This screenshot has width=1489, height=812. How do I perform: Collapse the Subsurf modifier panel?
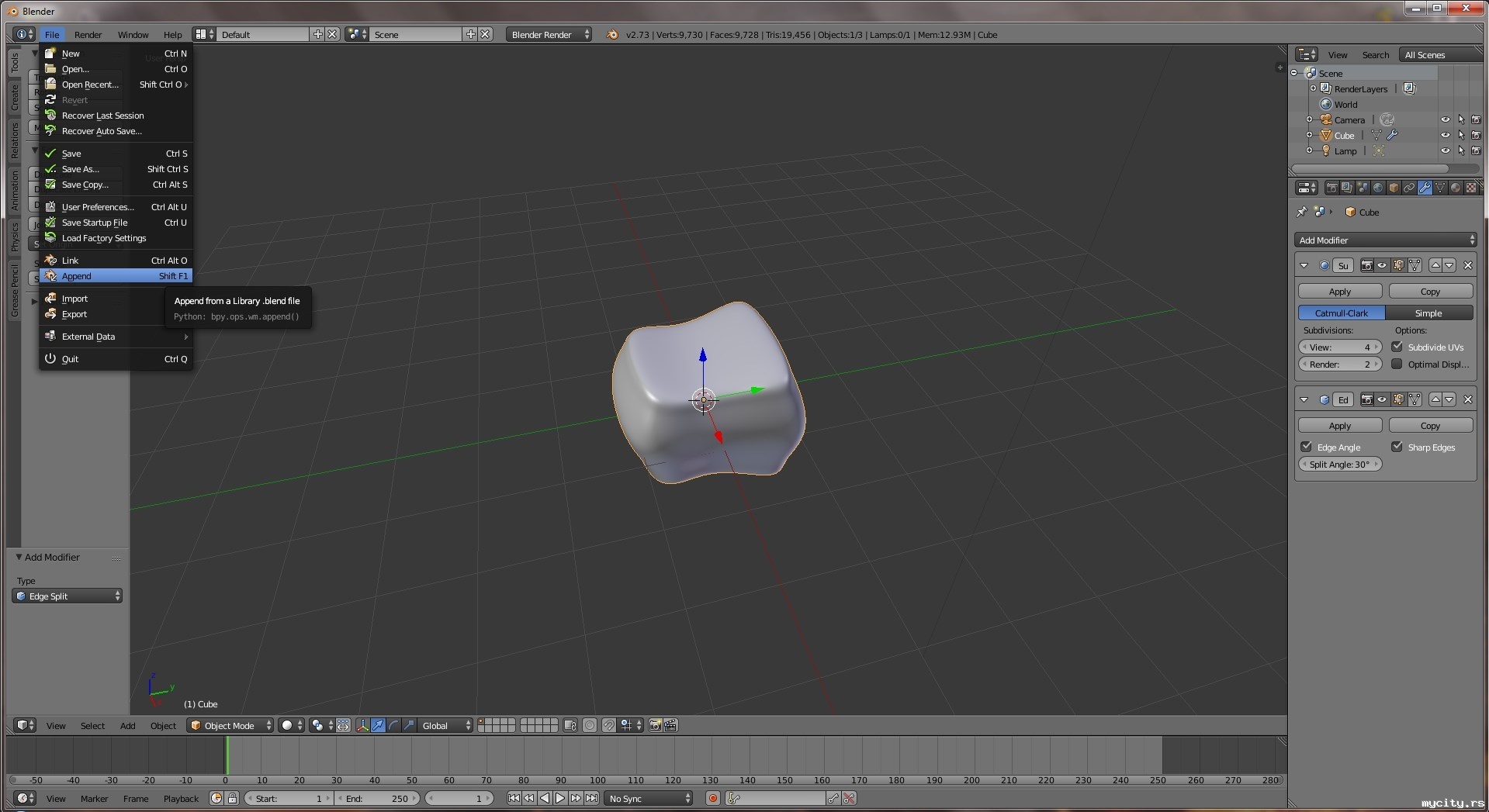tap(1304, 265)
